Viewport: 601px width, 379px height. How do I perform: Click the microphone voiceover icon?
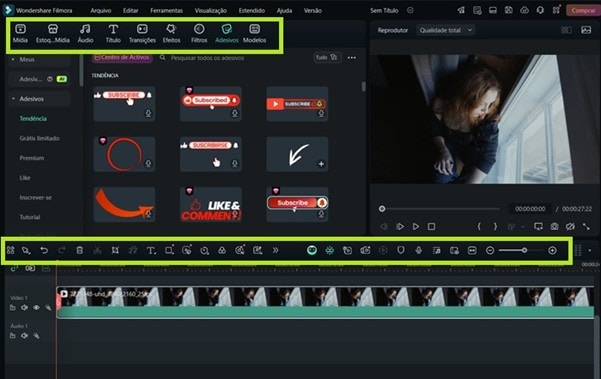click(x=419, y=250)
